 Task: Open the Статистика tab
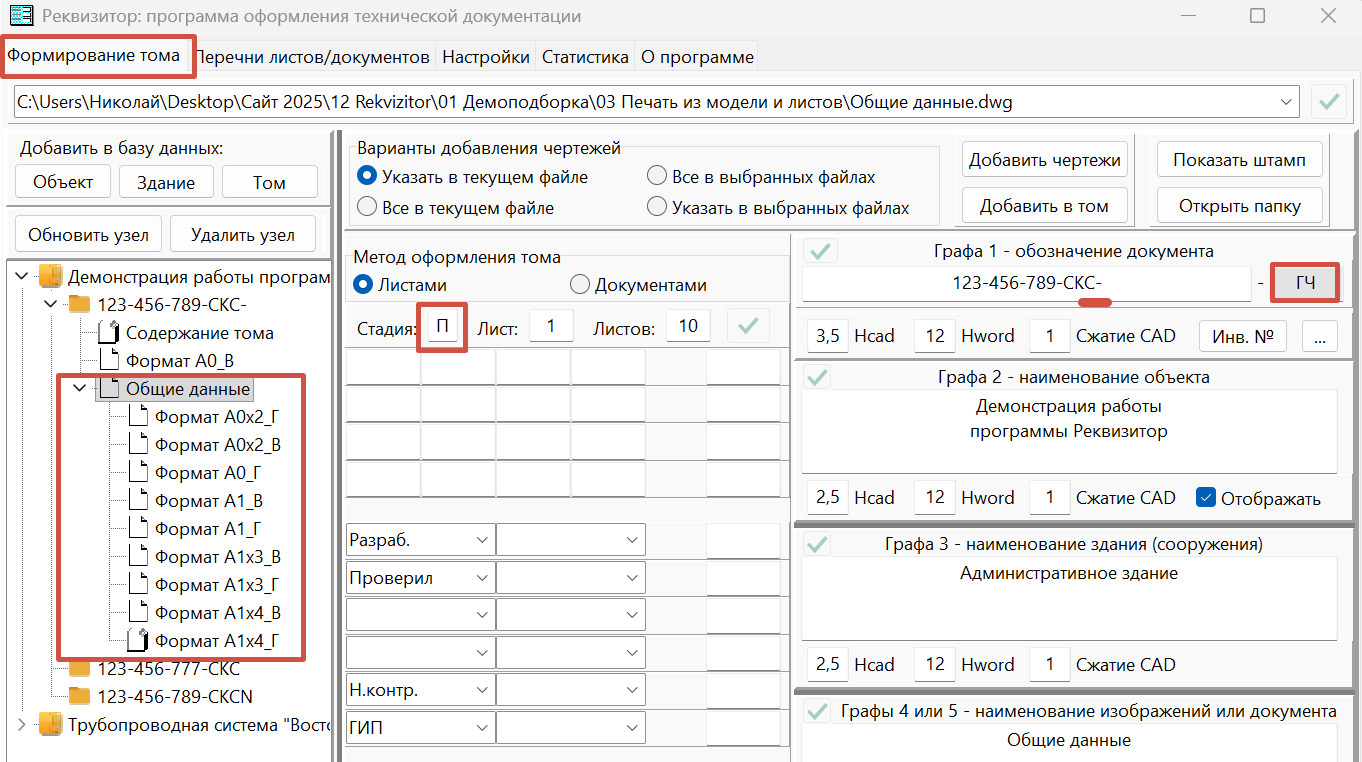click(x=585, y=57)
